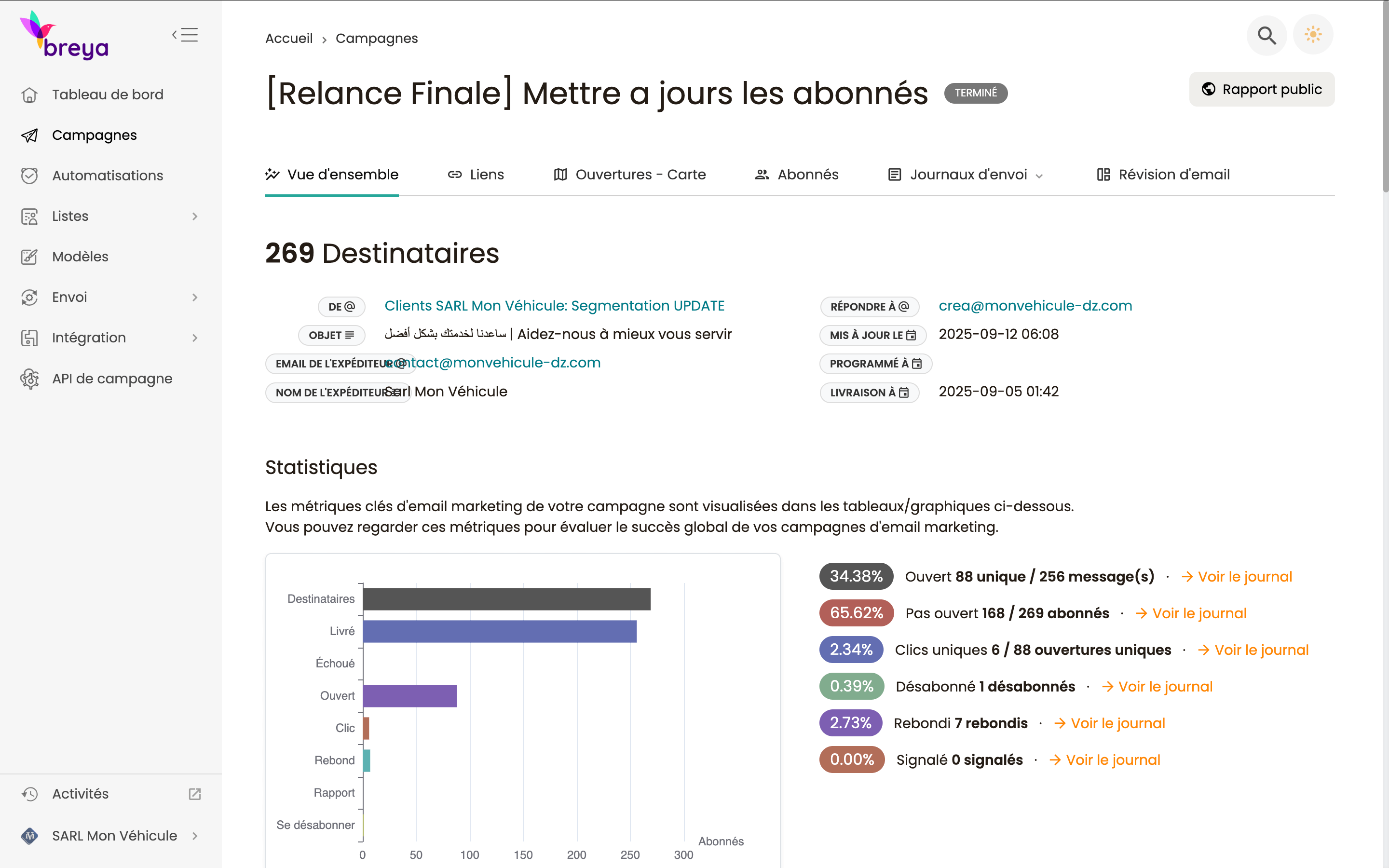Click the breya logo
The height and width of the screenshot is (868, 1389).
(x=64, y=36)
